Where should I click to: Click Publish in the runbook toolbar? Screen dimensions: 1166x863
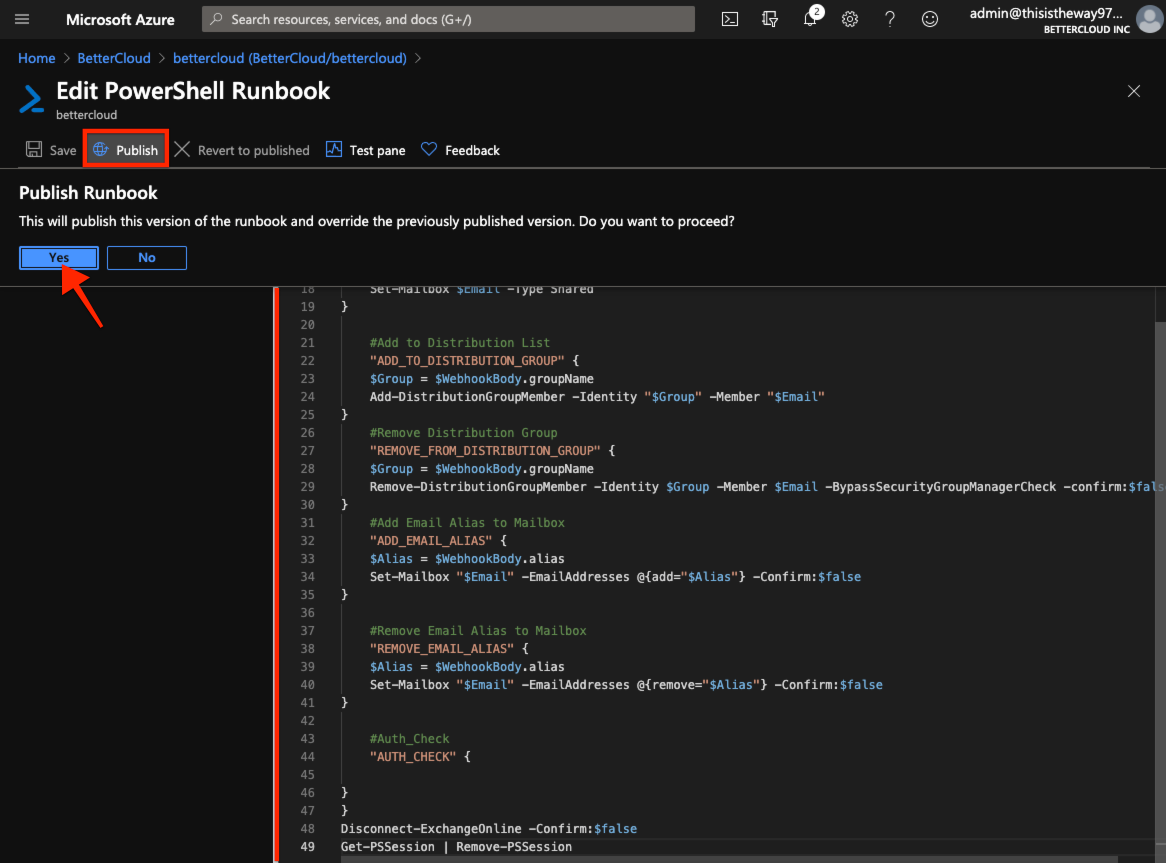tap(125, 150)
